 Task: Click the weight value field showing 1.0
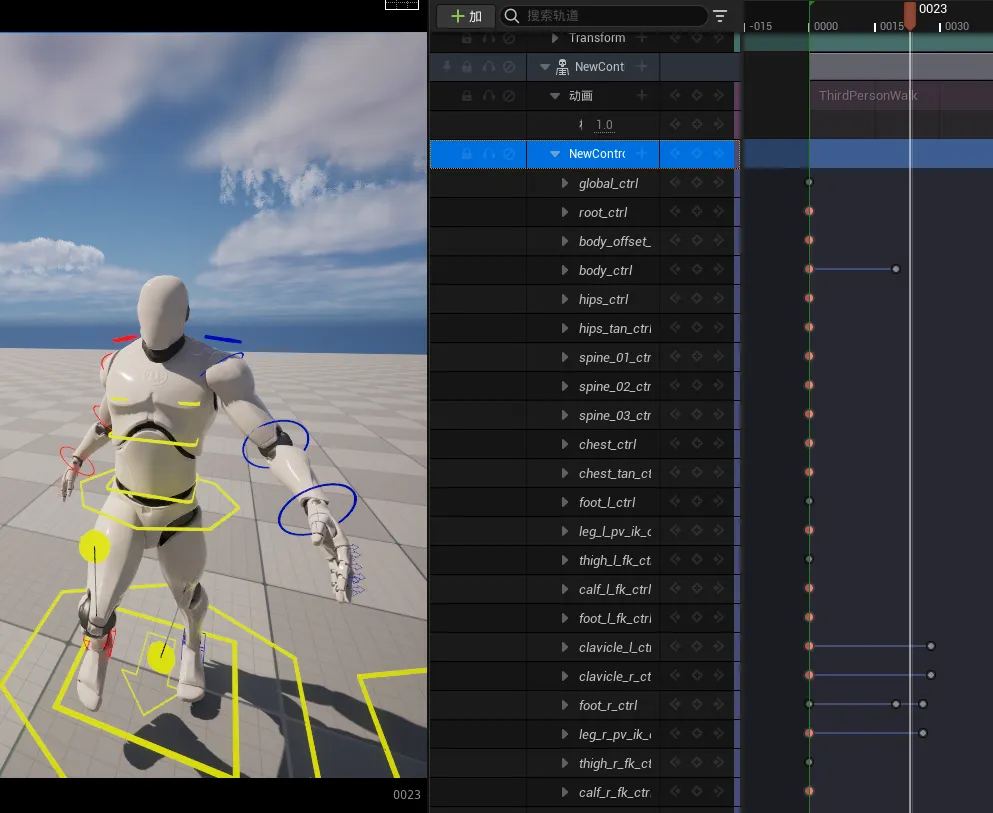pyautogui.click(x=604, y=125)
